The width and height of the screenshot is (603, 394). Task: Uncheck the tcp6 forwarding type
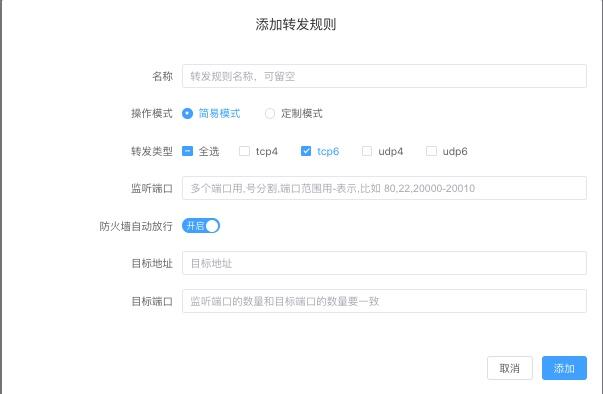306,151
